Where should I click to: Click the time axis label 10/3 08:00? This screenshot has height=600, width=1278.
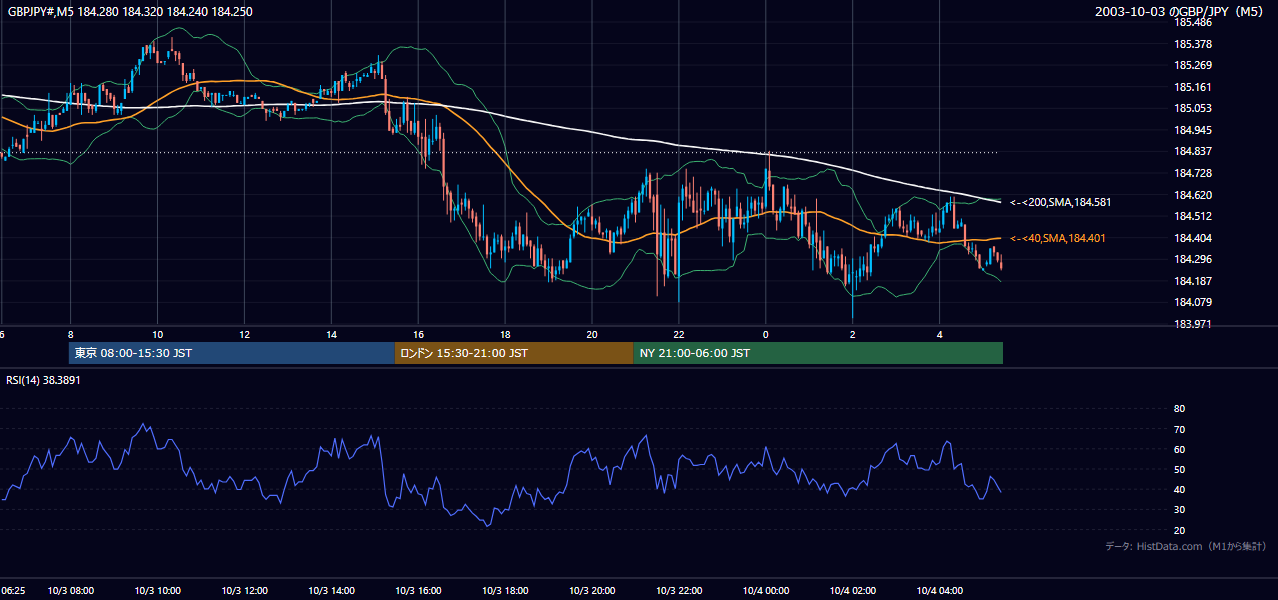[70, 591]
